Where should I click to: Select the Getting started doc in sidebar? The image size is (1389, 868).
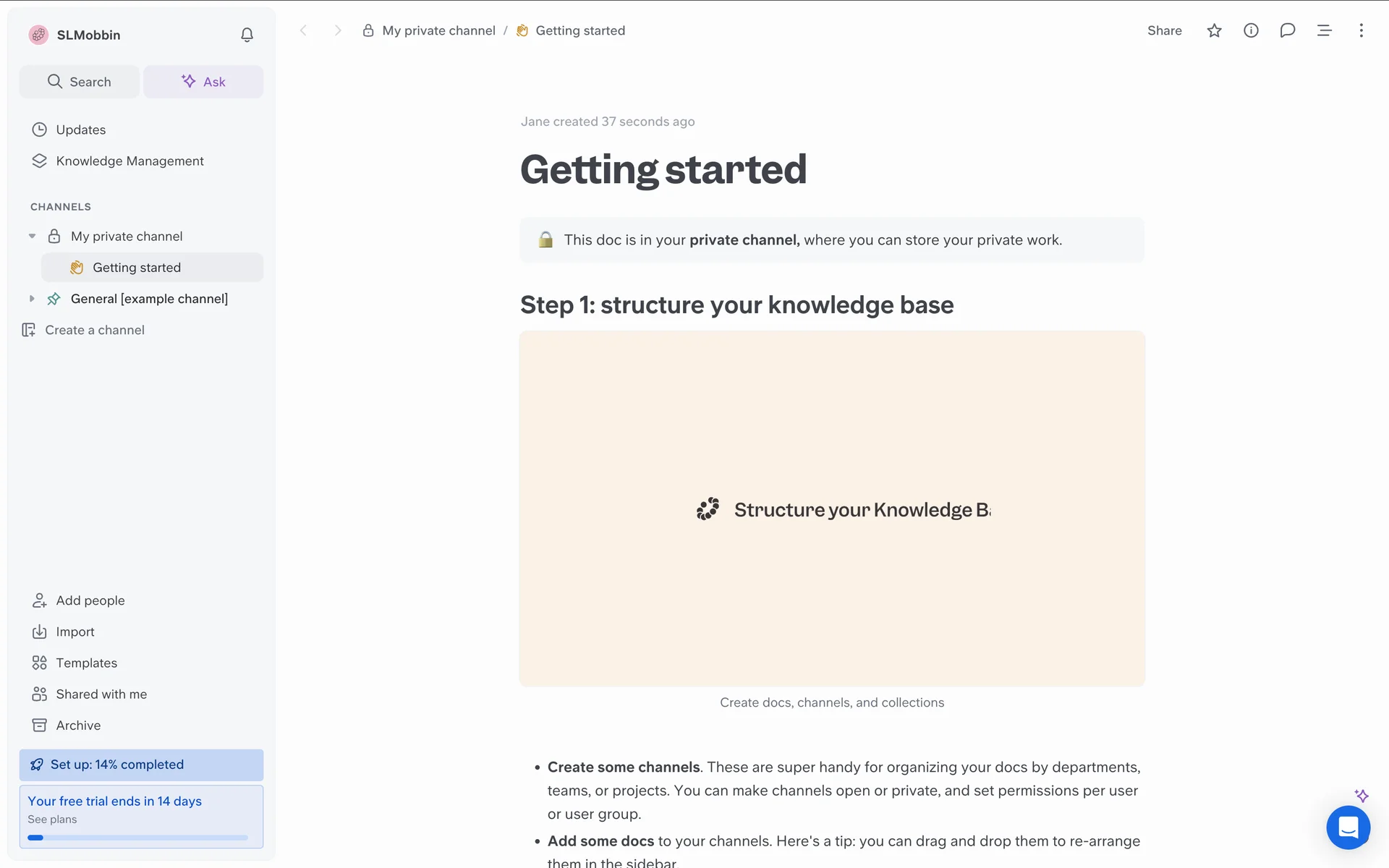pos(137,268)
